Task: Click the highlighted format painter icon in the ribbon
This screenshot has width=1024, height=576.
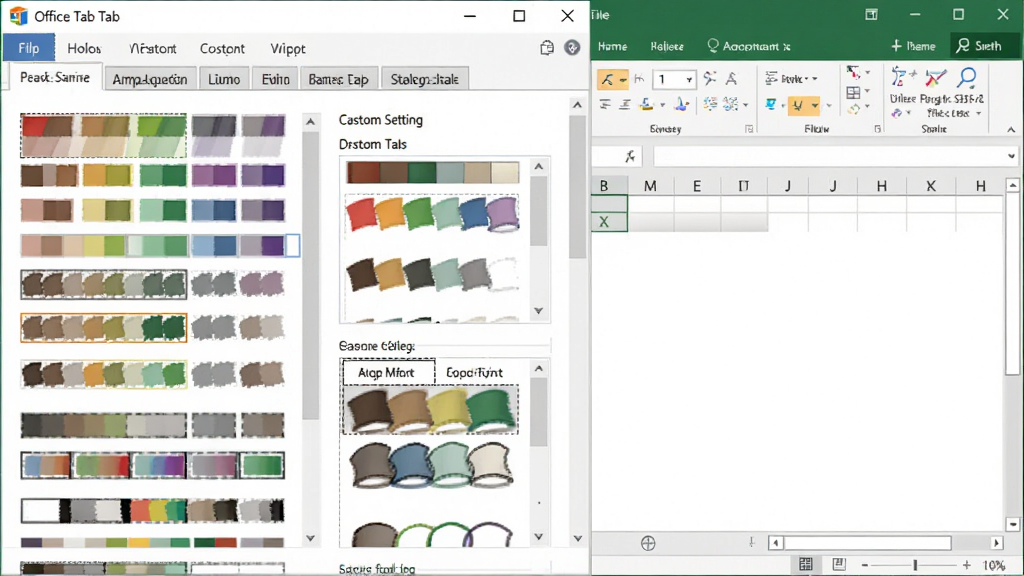Action: click(612, 80)
